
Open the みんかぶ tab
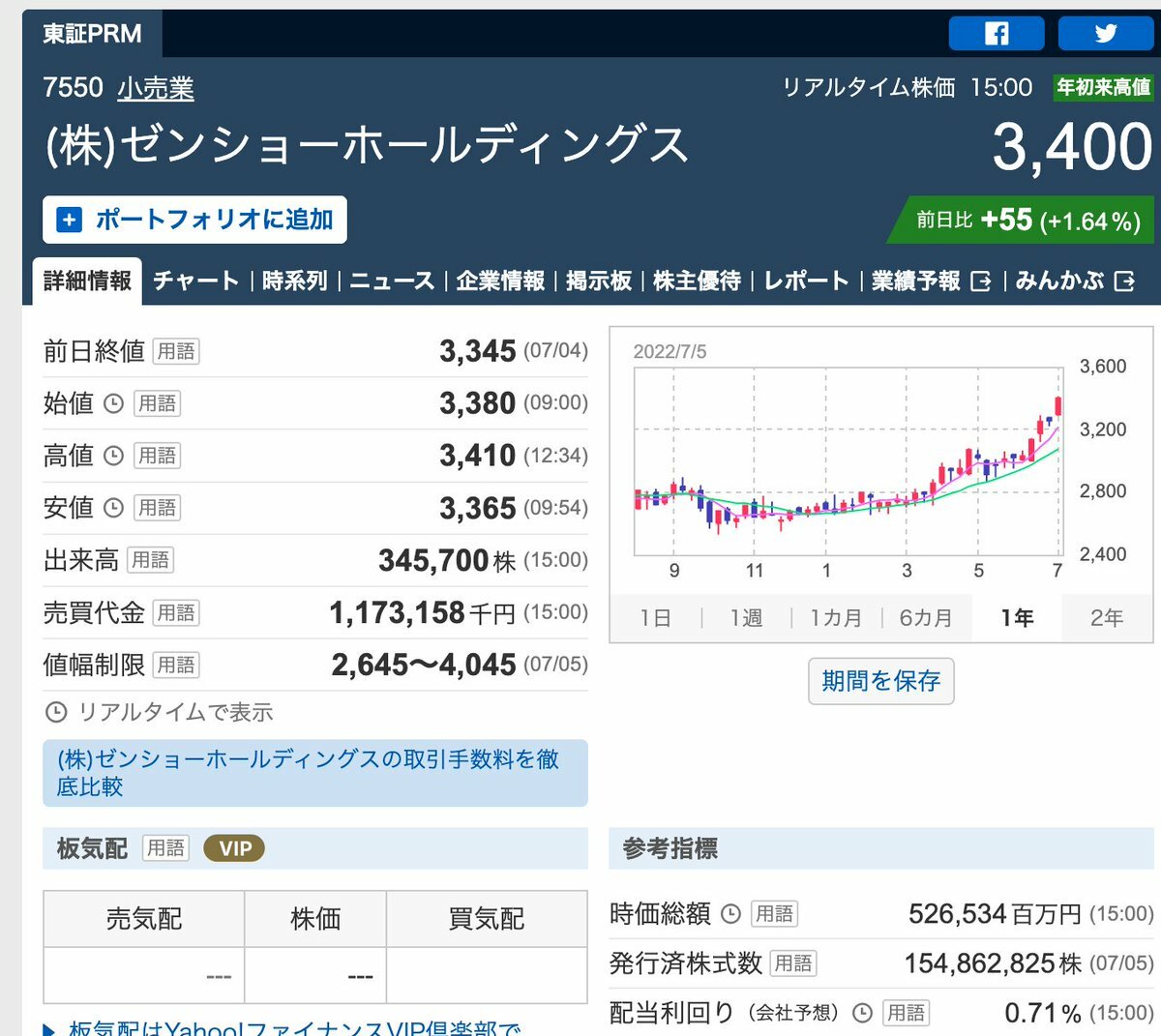click(x=1060, y=281)
